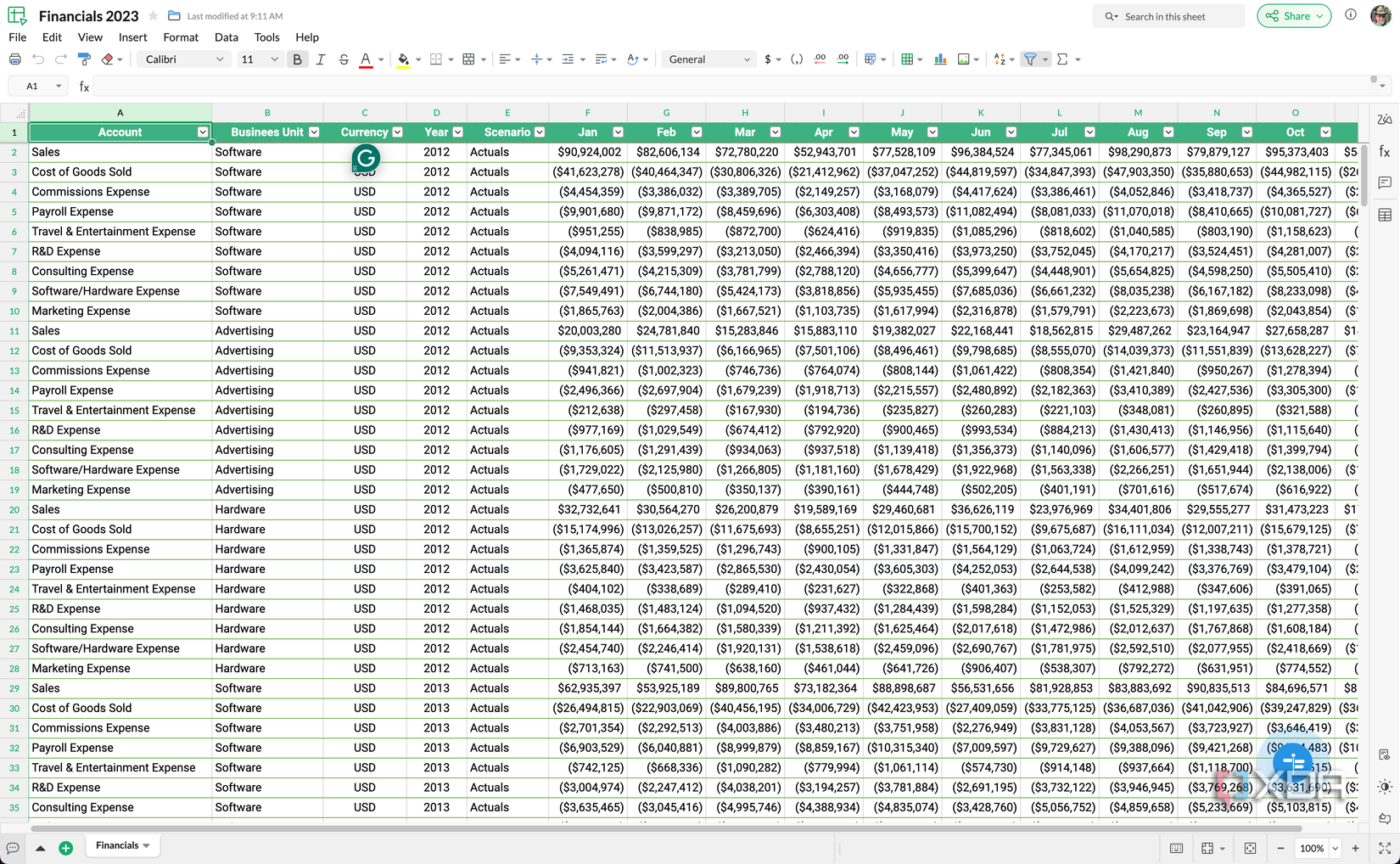Open the General number format dropdown
The width and height of the screenshot is (1400, 864).
tap(707, 59)
